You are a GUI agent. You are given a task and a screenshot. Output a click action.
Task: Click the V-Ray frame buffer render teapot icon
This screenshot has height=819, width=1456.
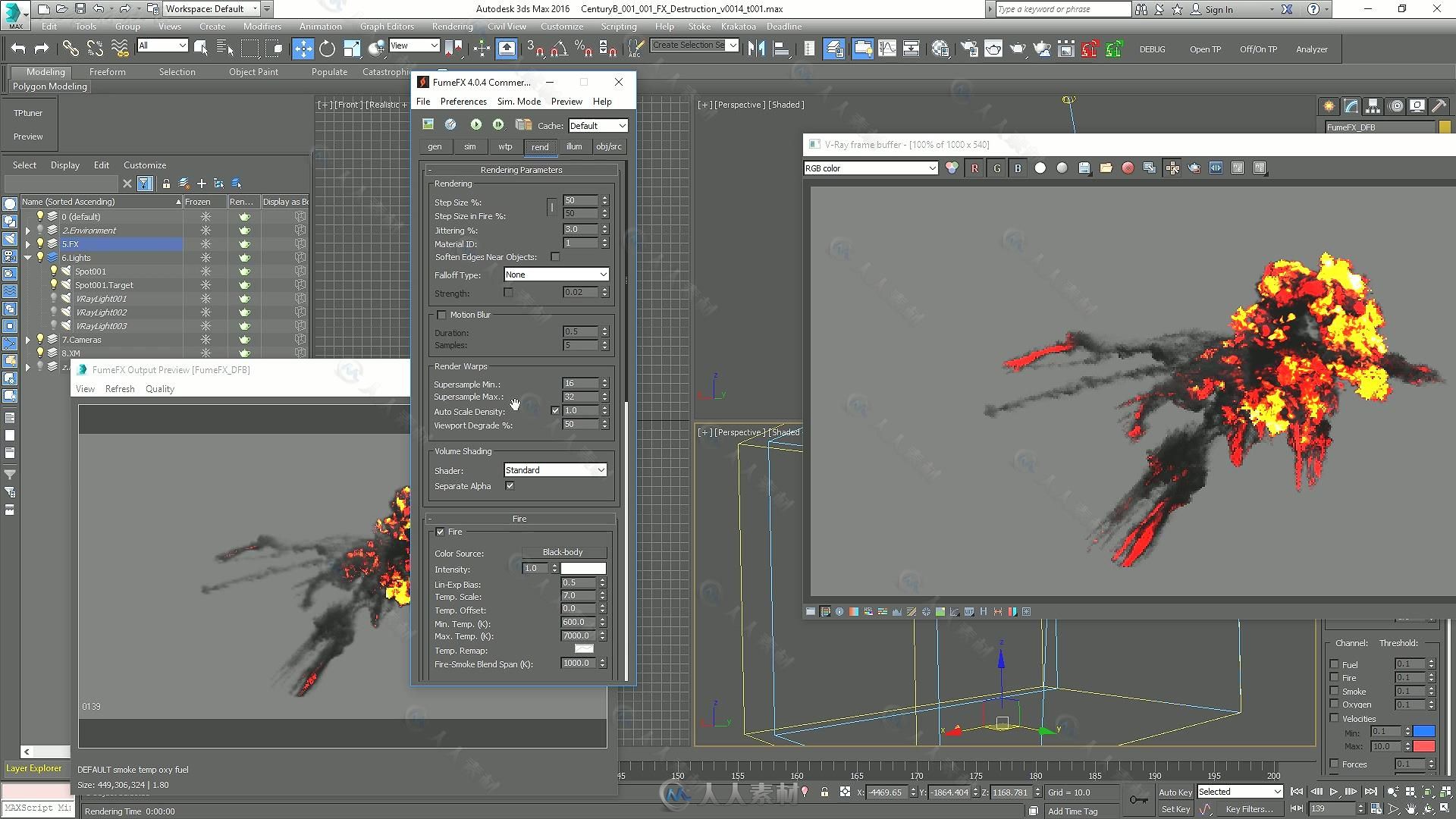(1194, 168)
